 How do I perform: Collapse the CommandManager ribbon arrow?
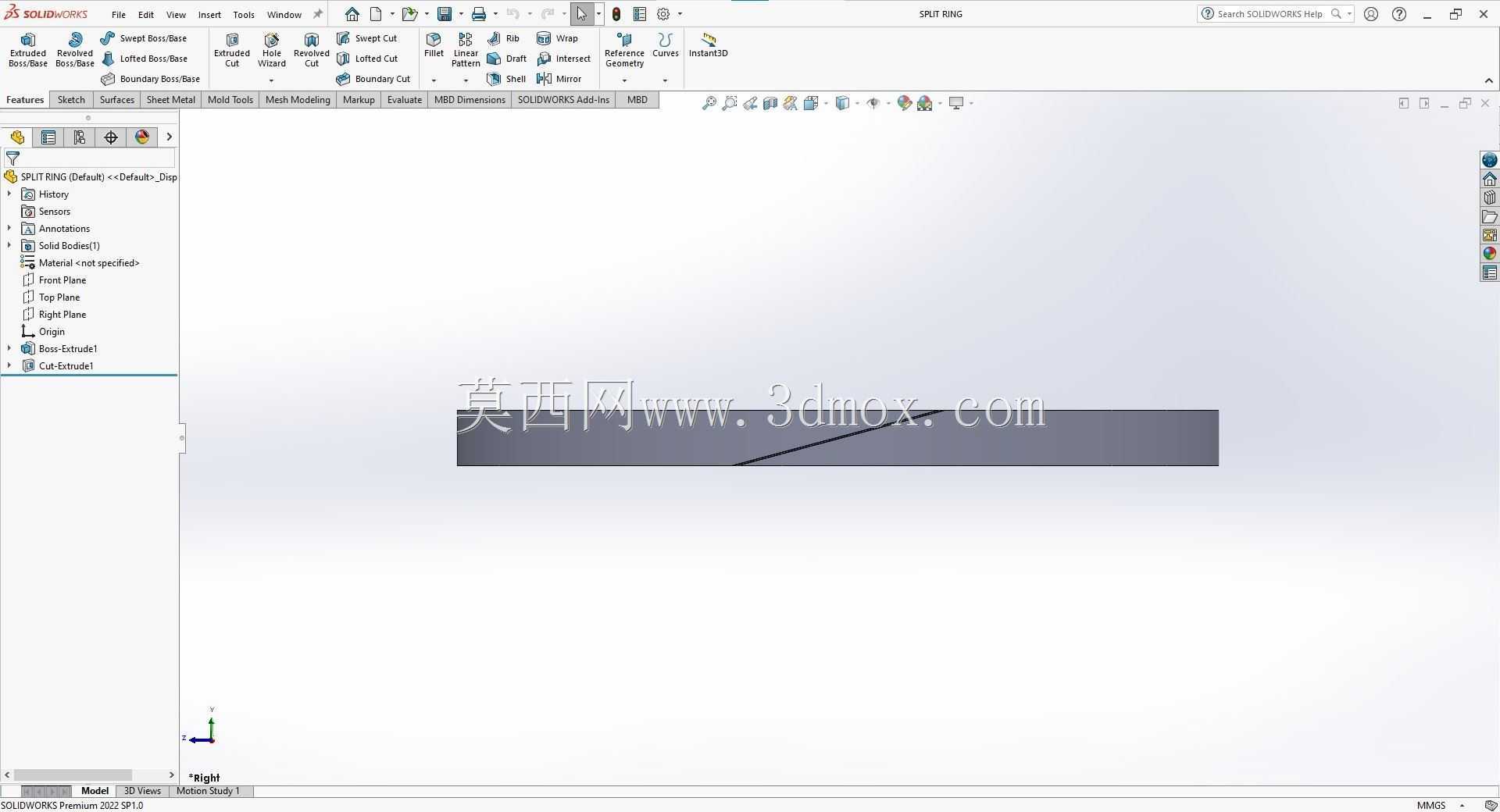coord(1488,80)
